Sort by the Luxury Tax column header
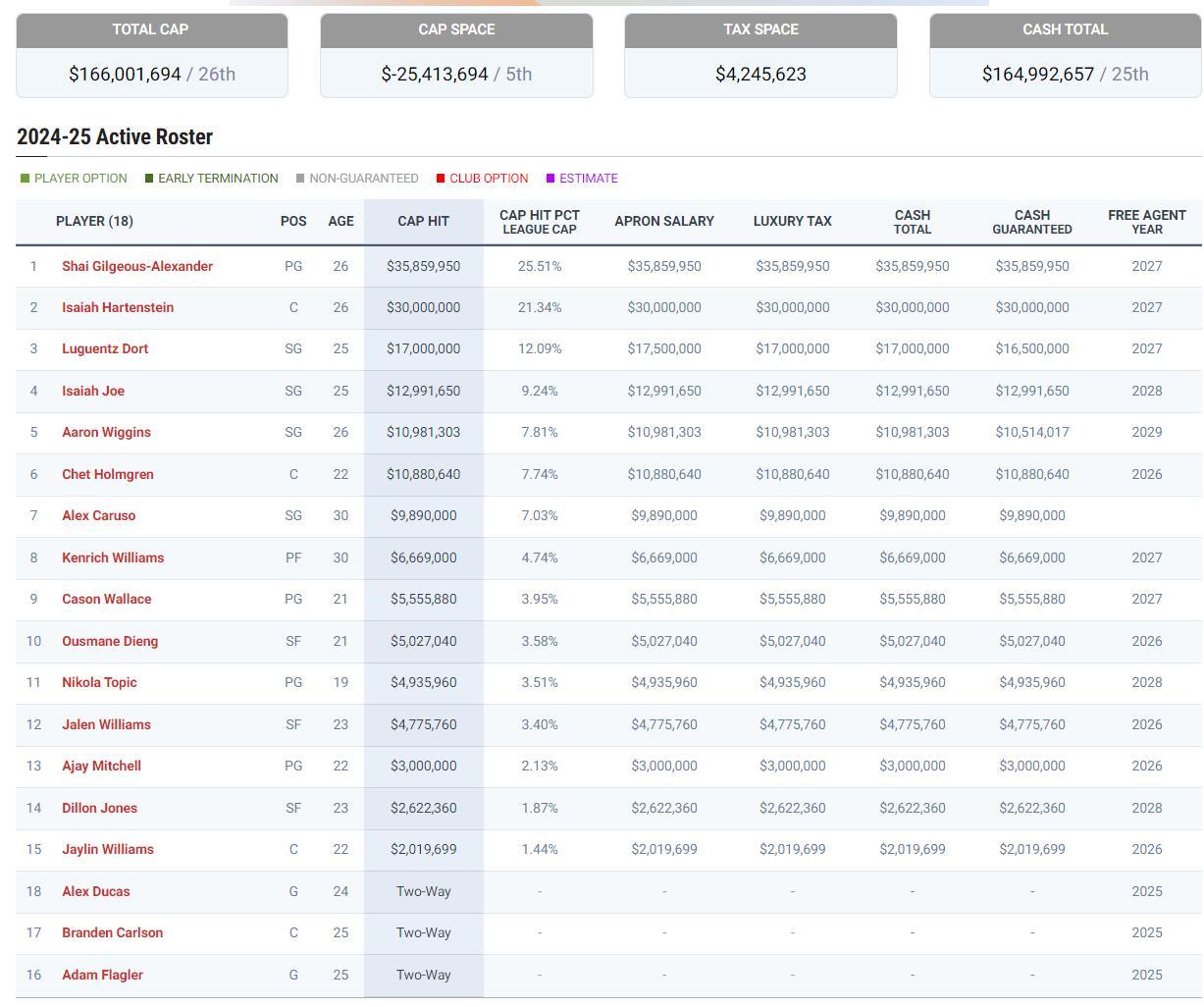1204x1007 pixels. [792, 221]
